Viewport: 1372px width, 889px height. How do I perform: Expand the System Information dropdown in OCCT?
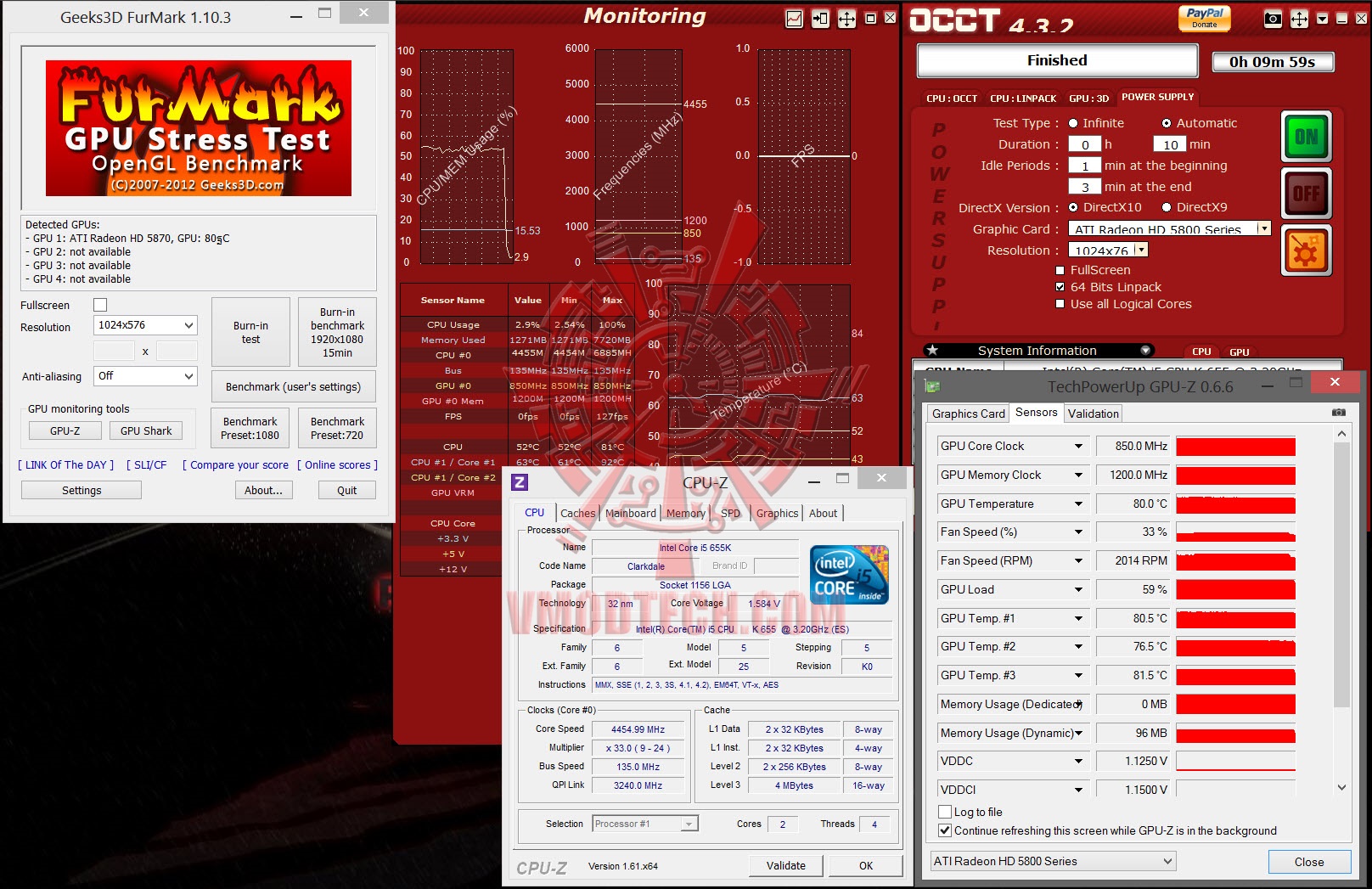(x=1145, y=351)
